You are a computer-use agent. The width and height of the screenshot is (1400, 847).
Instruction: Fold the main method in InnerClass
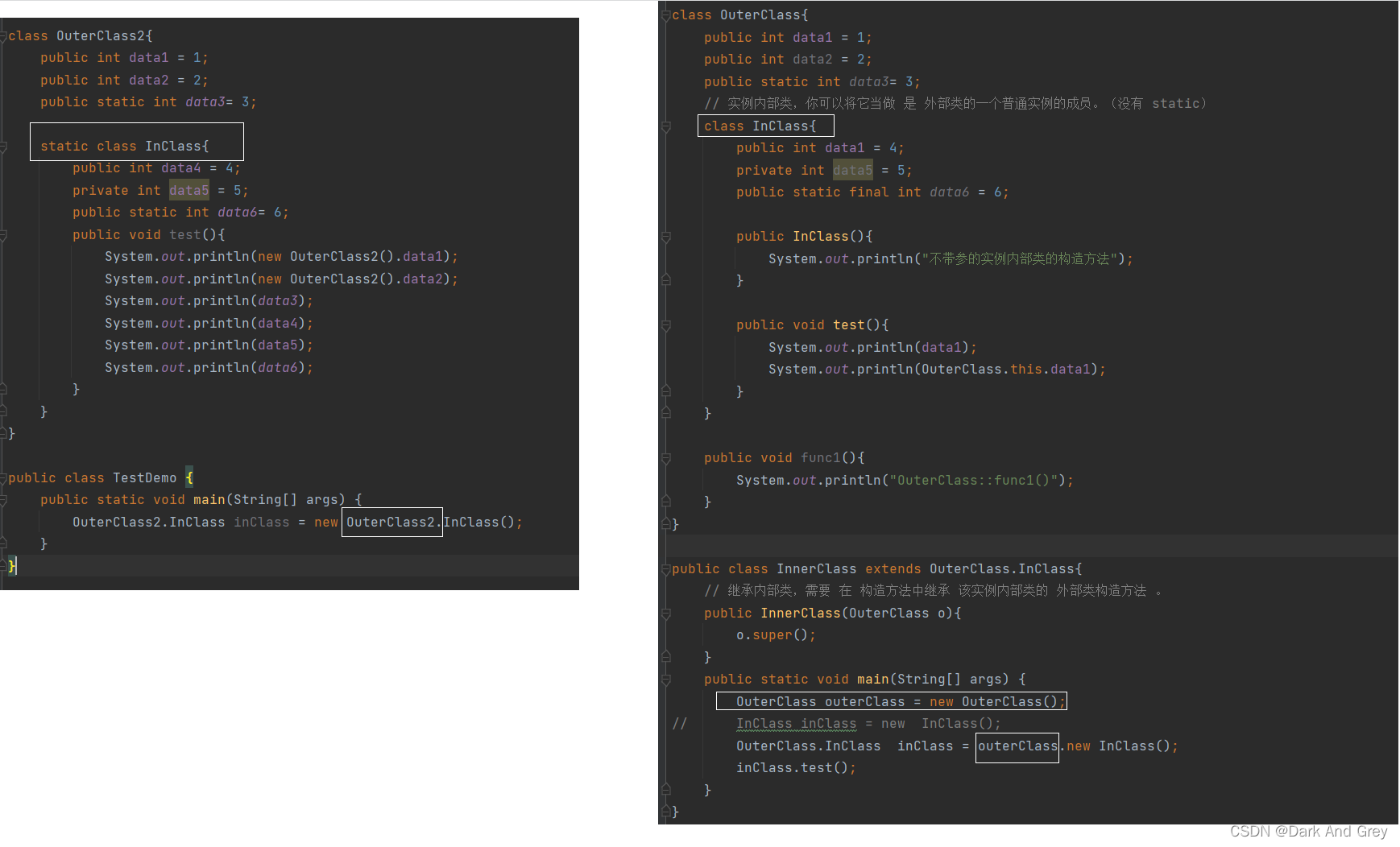coord(666,680)
